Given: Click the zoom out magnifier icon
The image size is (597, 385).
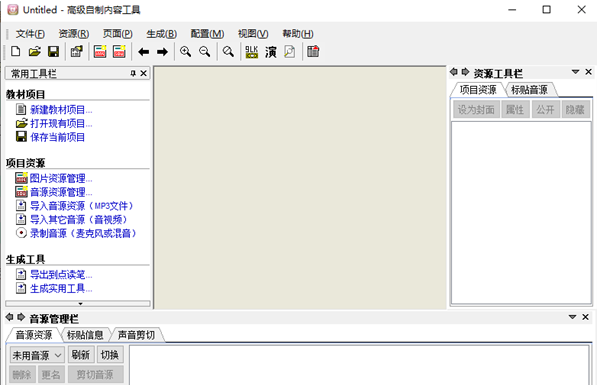Looking at the screenshot, I should coord(205,51).
